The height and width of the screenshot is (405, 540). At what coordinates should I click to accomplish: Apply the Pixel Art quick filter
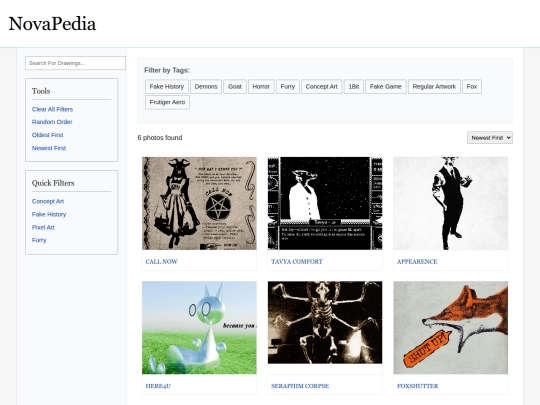click(x=43, y=227)
